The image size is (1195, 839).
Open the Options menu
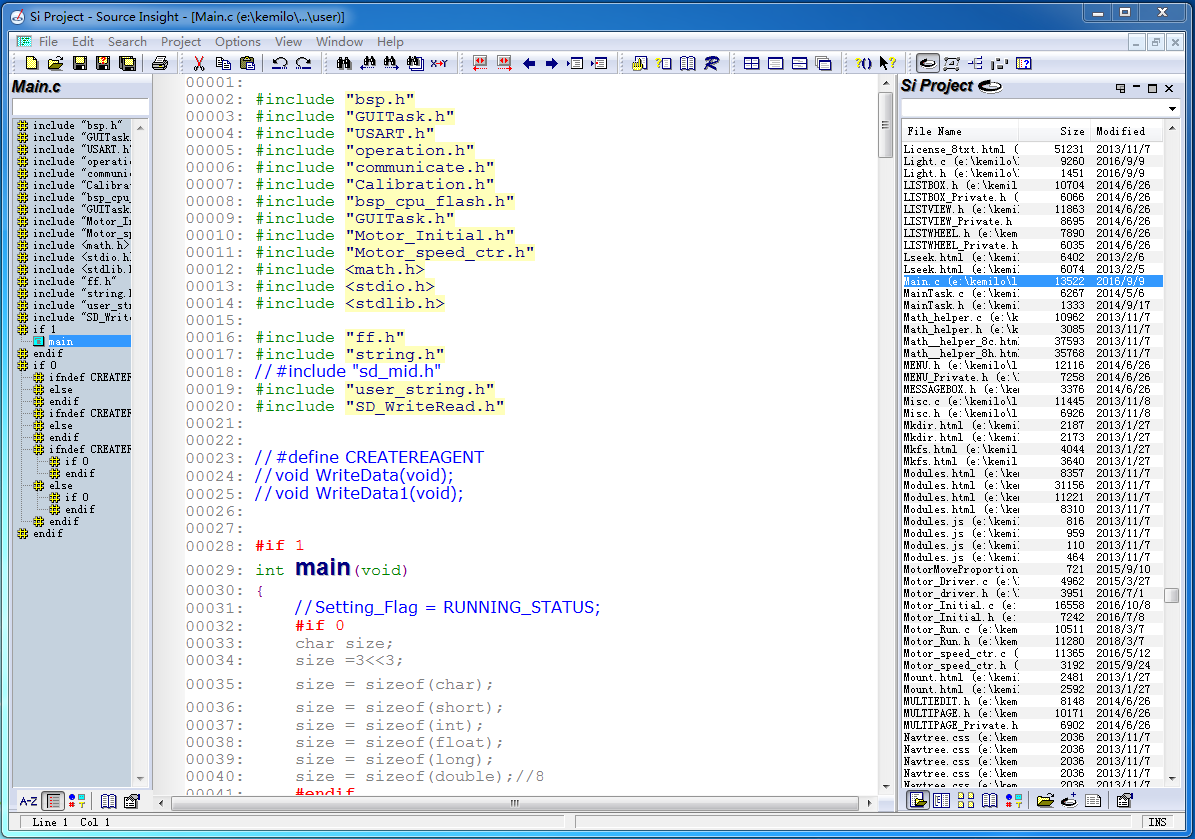pos(238,41)
